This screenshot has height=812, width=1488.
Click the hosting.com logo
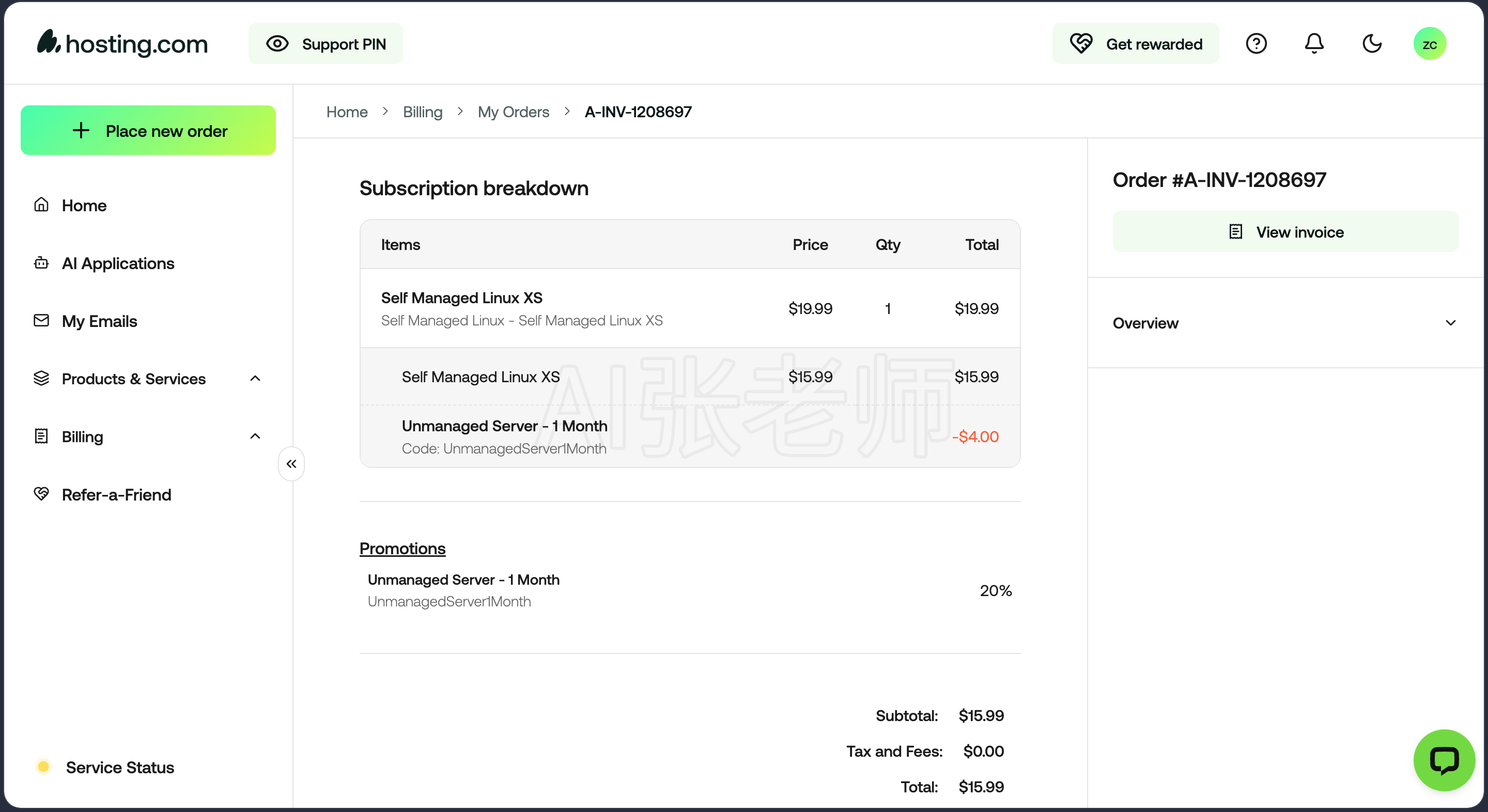click(122, 43)
